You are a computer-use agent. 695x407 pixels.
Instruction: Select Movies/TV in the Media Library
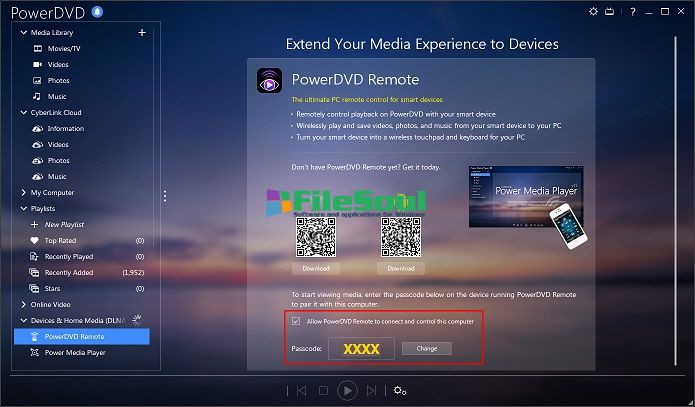click(65, 48)
